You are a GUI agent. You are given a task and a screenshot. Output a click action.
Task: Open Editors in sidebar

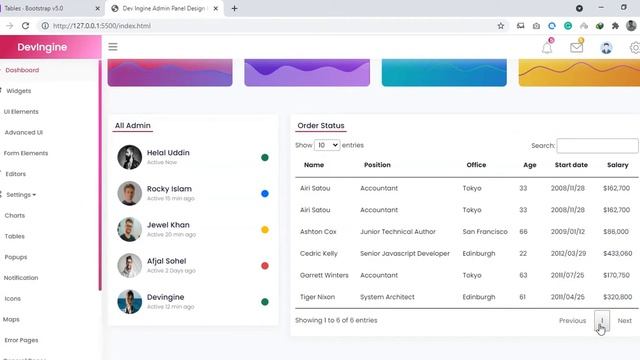tap(16, 174)
